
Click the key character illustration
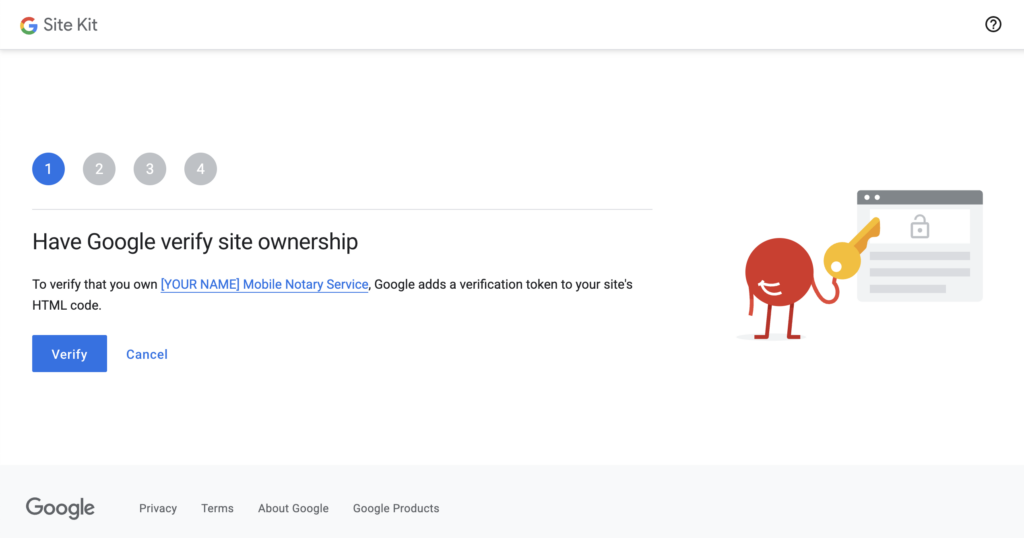[x=859, y=266]
